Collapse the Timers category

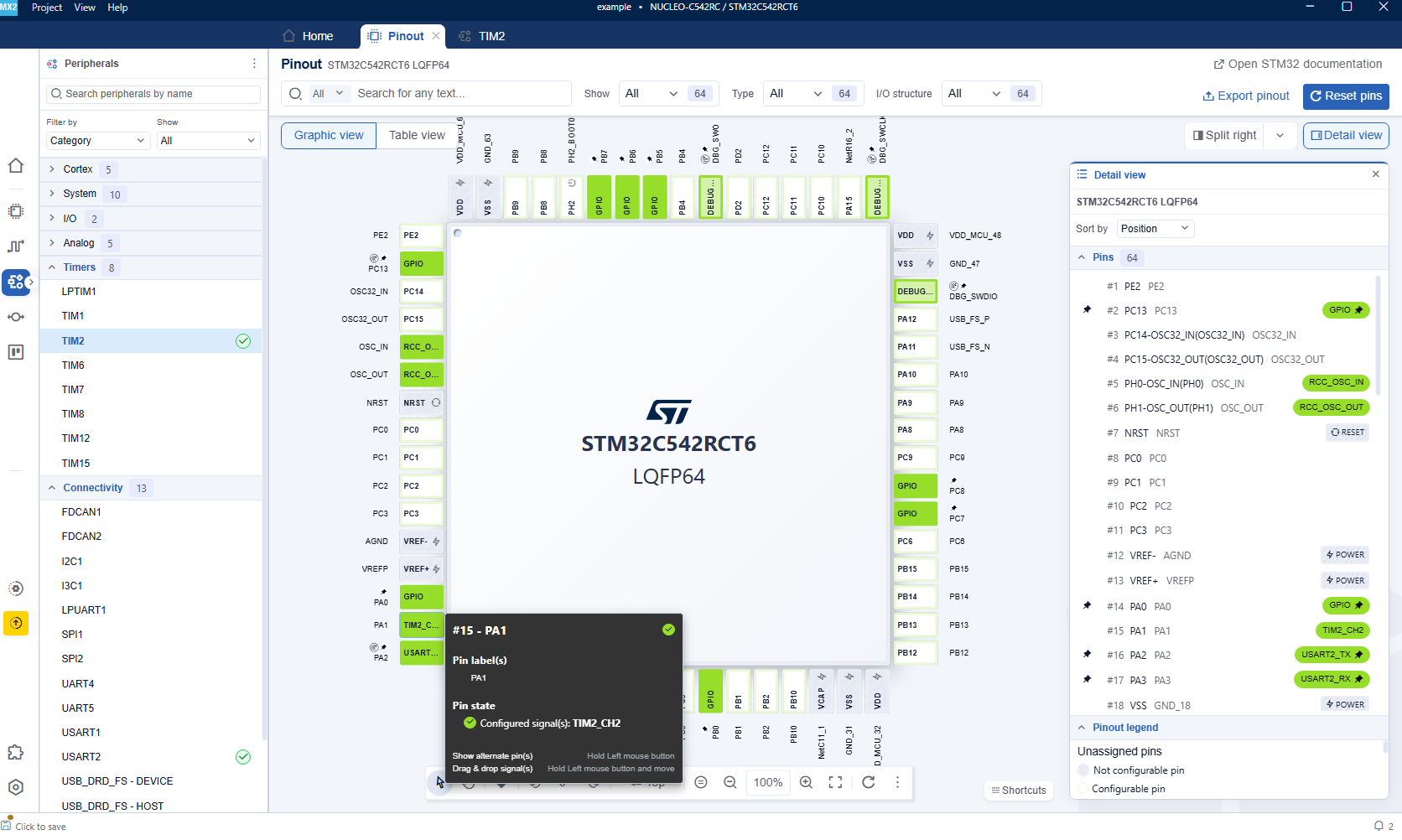[51, 267]
